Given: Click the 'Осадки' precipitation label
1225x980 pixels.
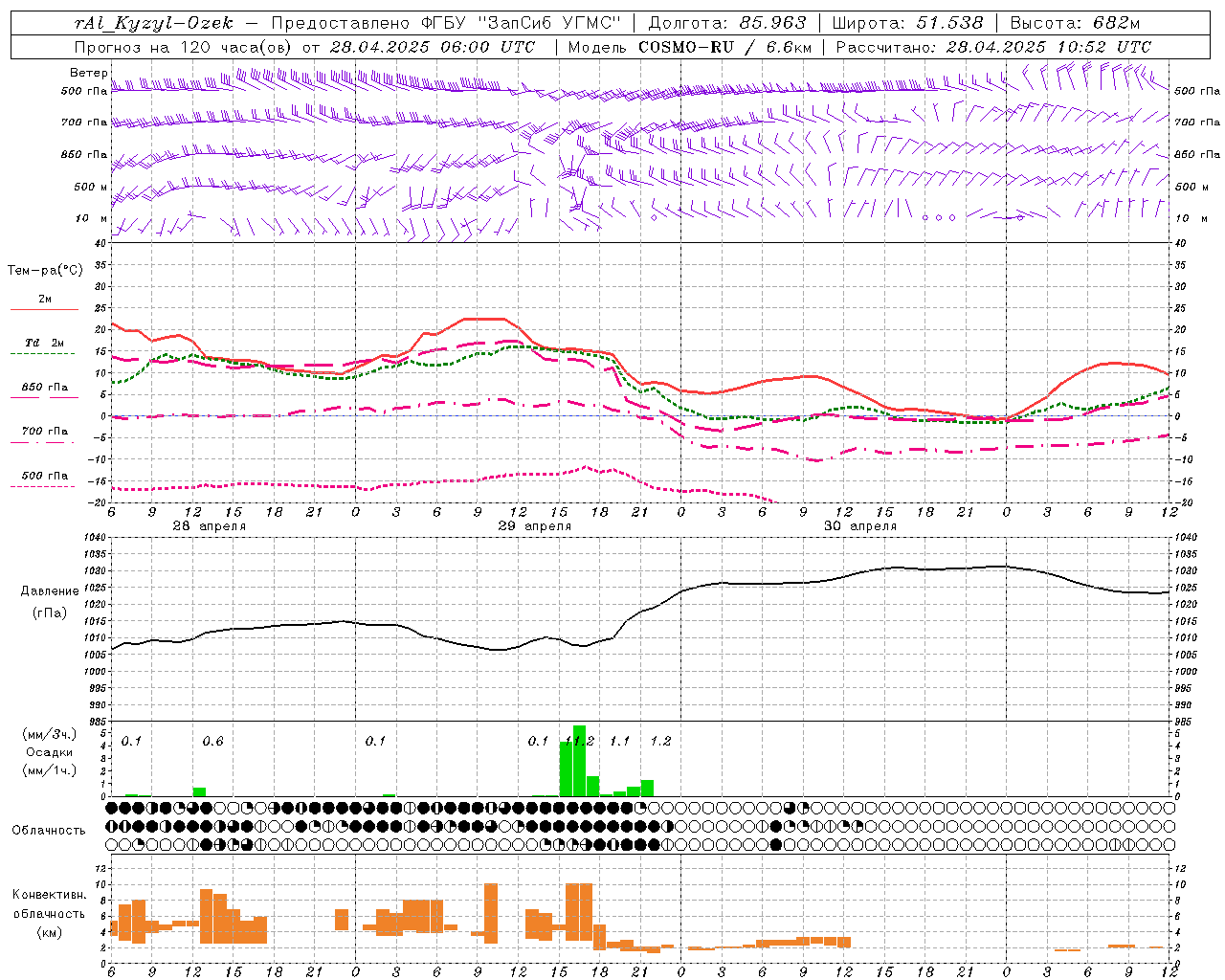Looking at the screenshot, I should (50, 753).
